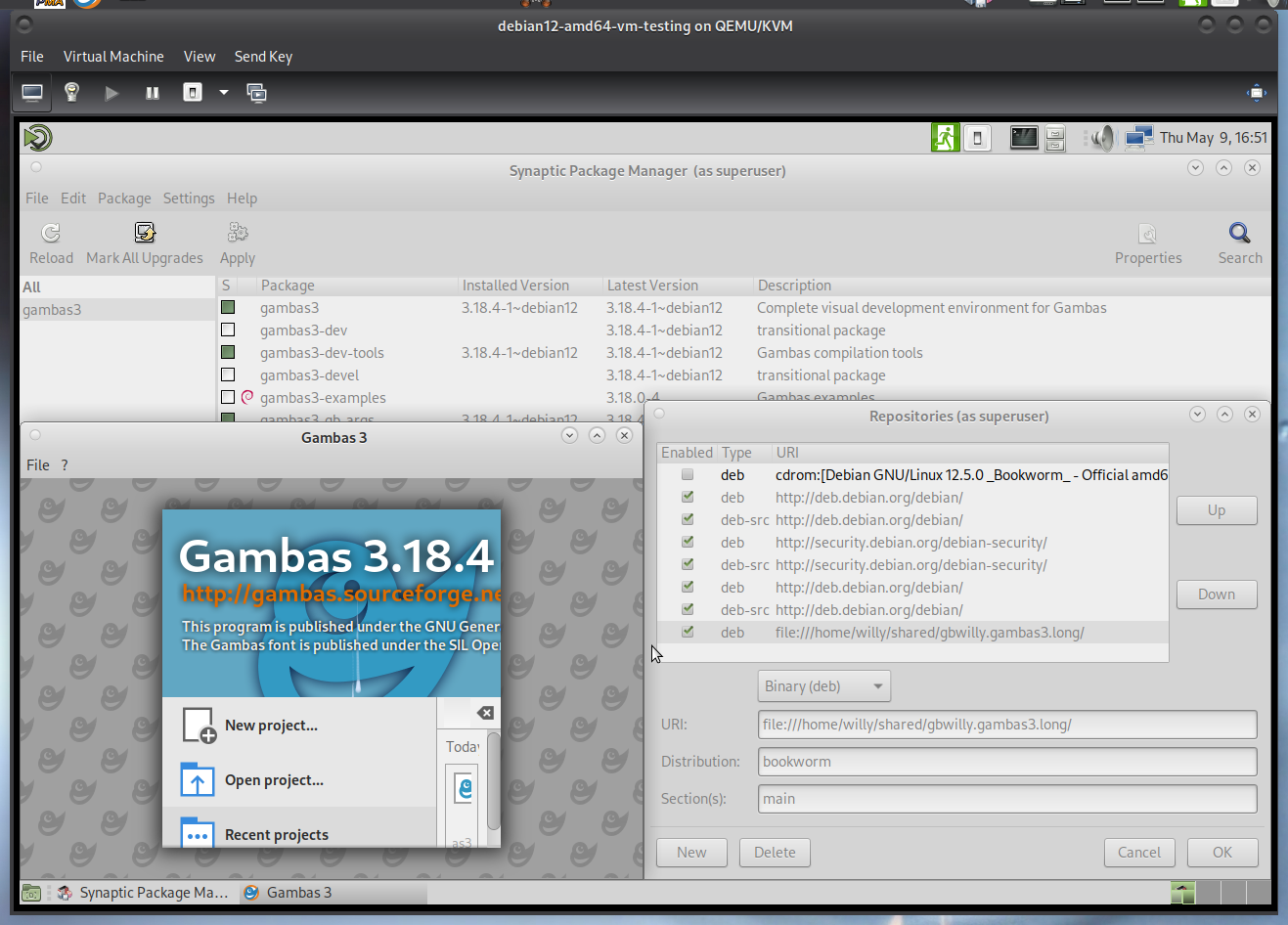The height and width of the screenshot is (925, 1288).
Task: Show the VM hardware details lightbulb icon
Action: pos(71,93)
